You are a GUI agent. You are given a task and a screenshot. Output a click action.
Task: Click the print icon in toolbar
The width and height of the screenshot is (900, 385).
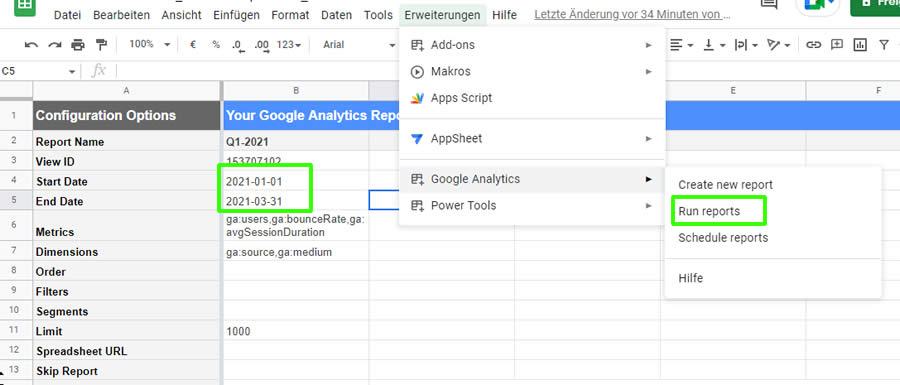(x=77, y=45)
